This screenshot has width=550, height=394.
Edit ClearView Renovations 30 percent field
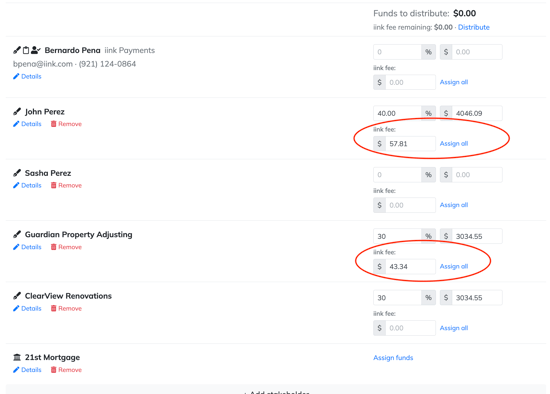[397, 298]
